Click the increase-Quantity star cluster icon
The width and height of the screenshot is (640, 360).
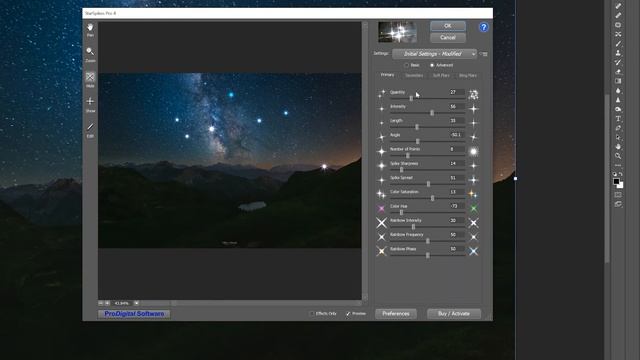coord(473,95)
